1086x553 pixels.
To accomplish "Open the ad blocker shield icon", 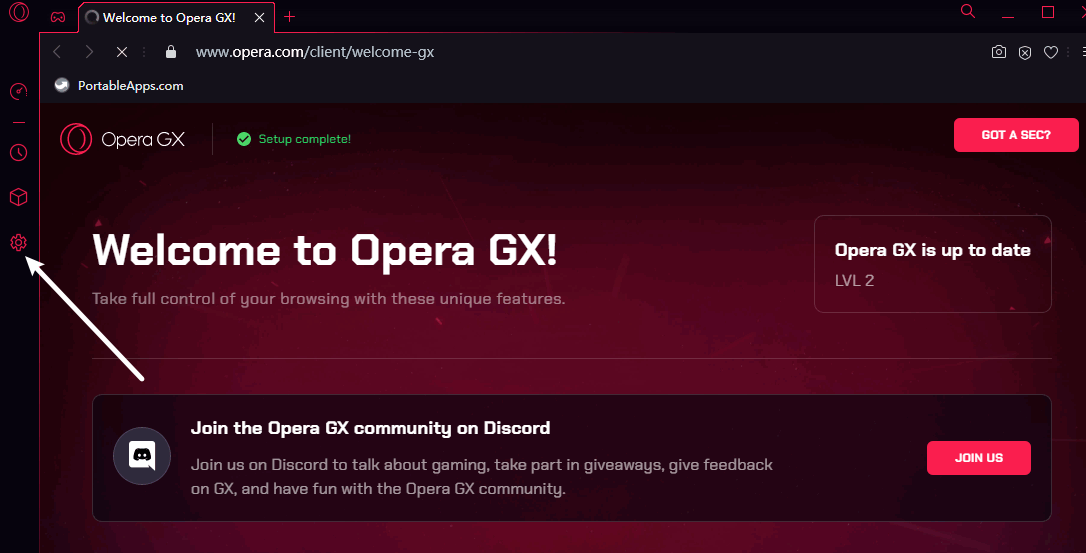I will 1025,53.
